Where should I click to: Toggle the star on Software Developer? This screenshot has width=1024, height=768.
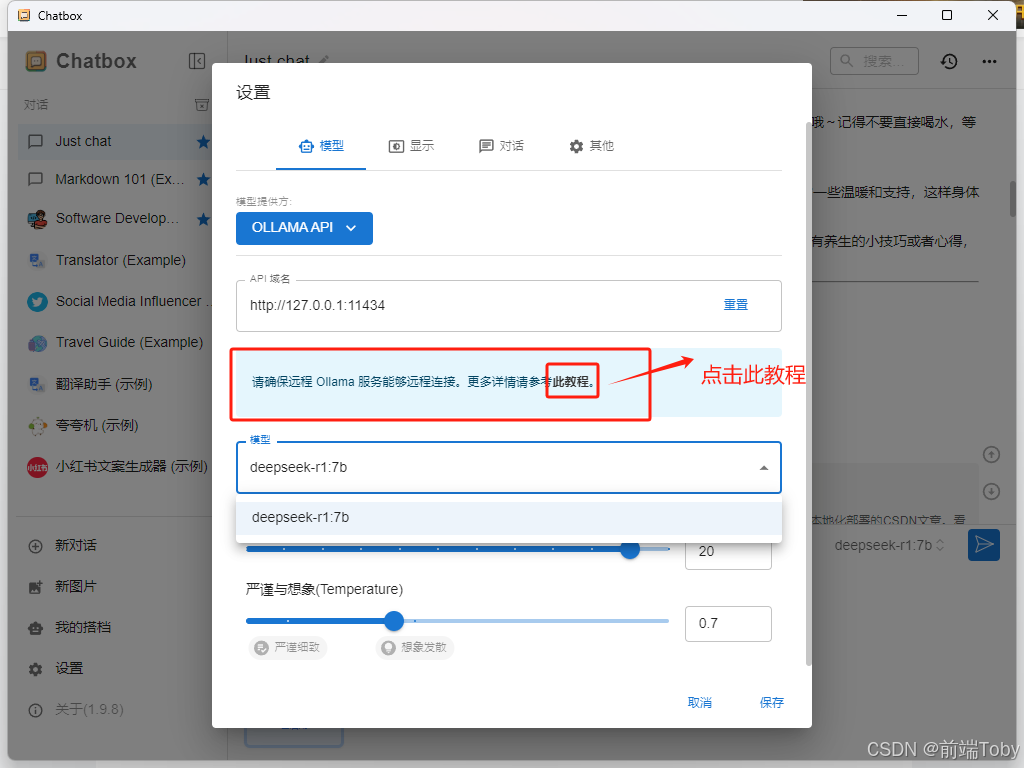(203, 219)
